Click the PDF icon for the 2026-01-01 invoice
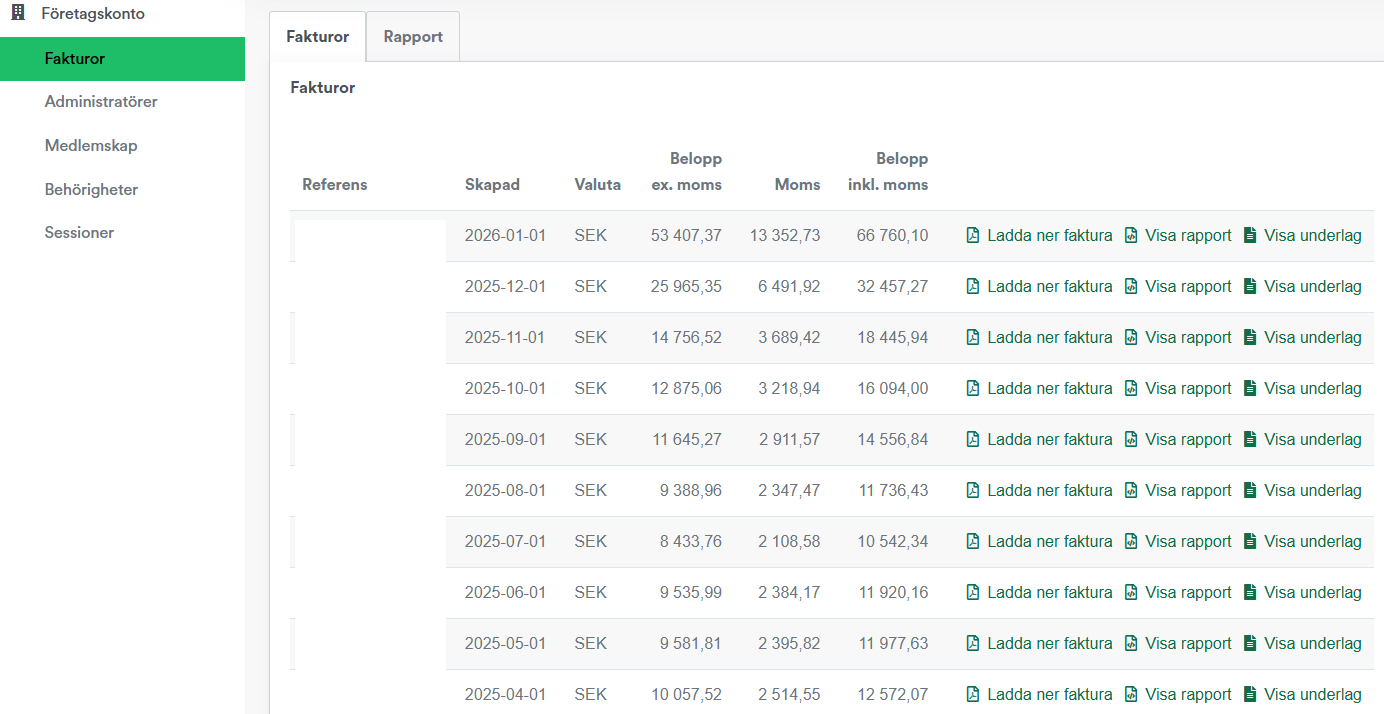Image resolution: width=1384 pixels, height=714 pixels. [x=973, y=236]
